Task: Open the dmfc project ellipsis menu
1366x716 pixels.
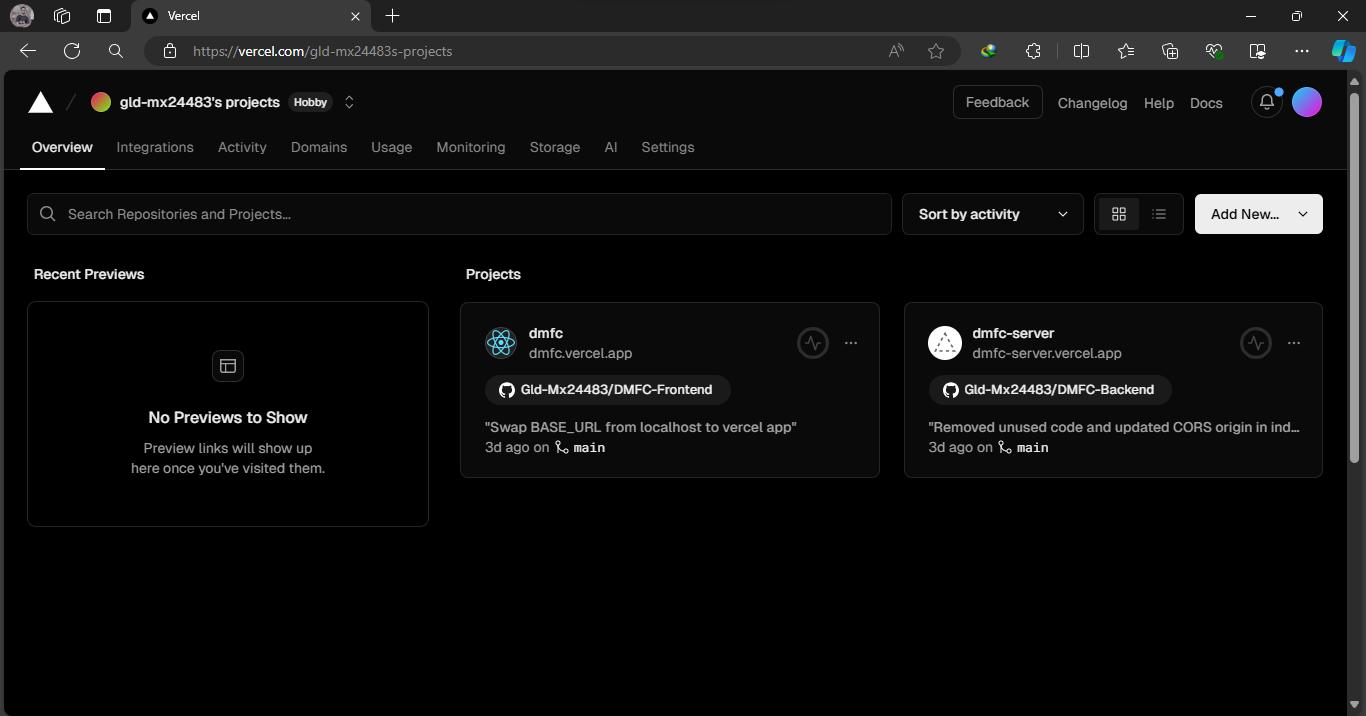Action: point(851,342)
